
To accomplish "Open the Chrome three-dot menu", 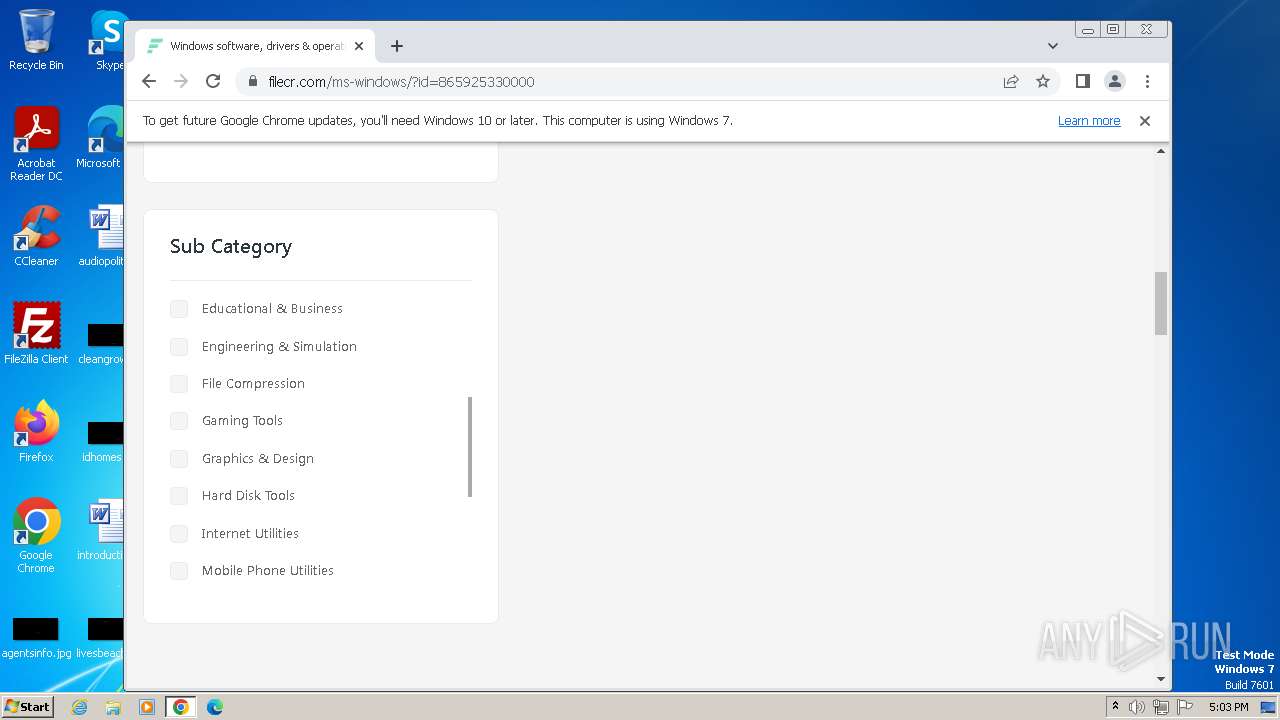I will 1147,81.
